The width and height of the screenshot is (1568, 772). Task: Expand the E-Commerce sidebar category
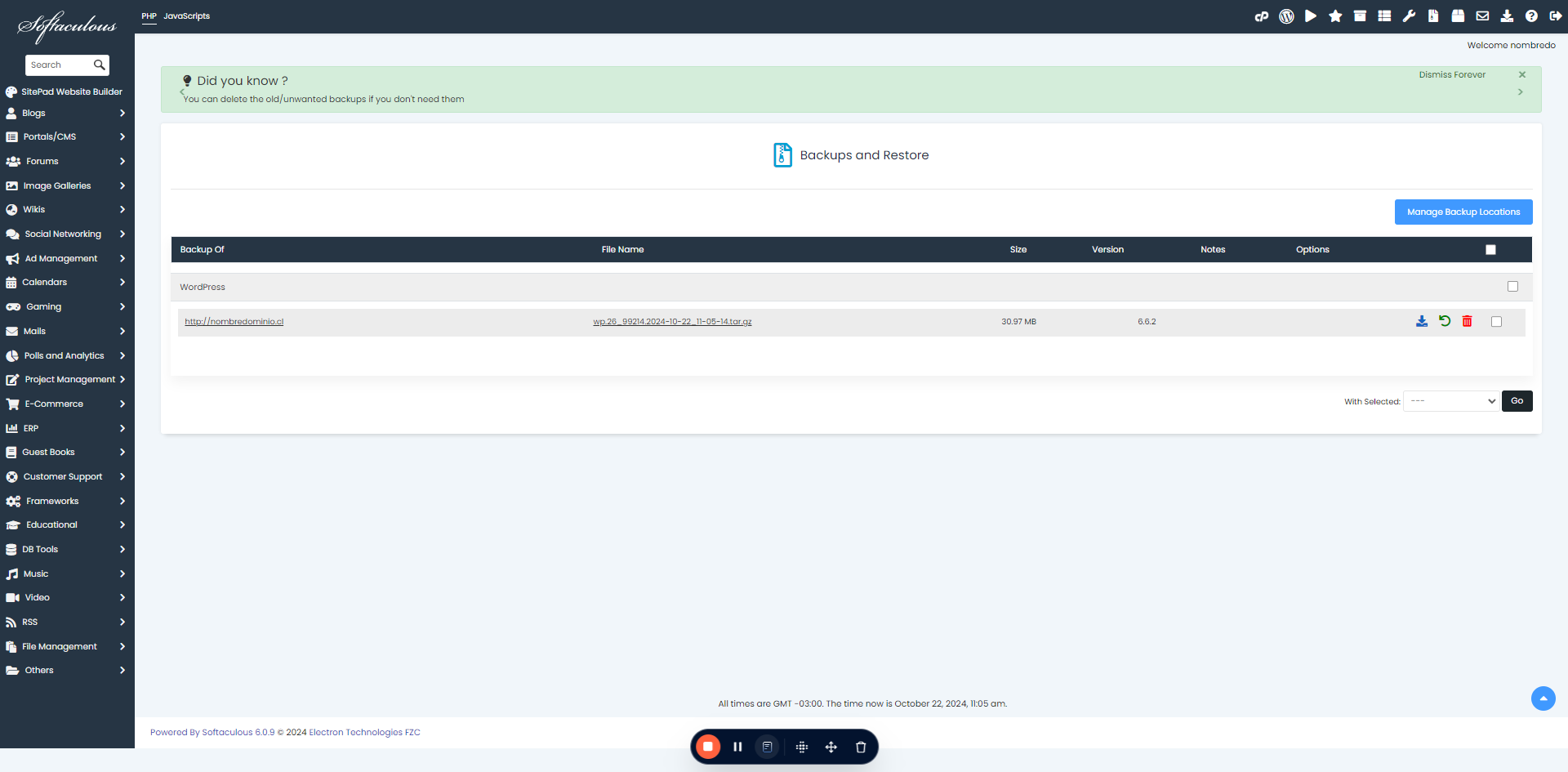coord(67,404)
